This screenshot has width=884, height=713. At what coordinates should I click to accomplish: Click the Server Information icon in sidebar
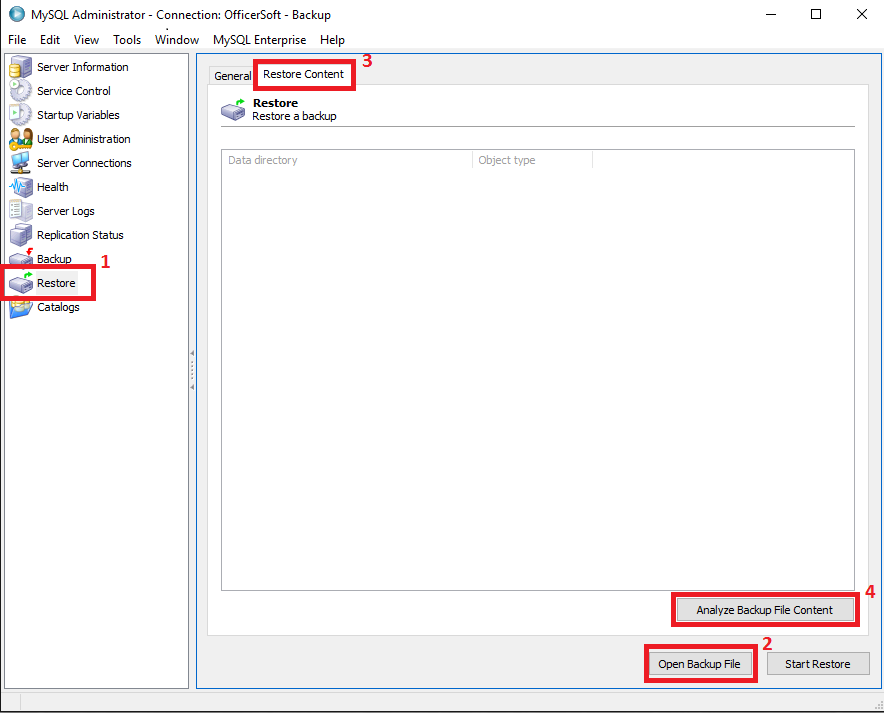[x=21, y=67]
